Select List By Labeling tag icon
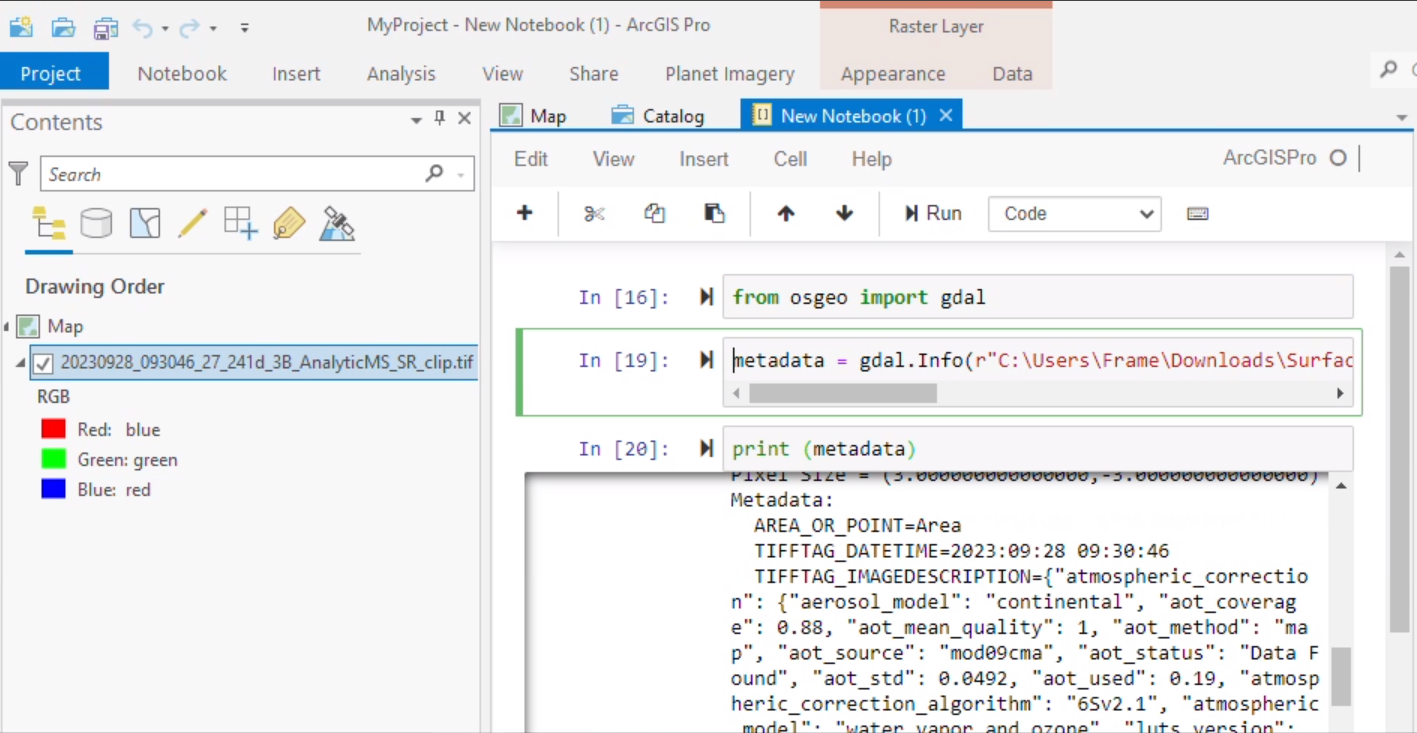 point(289,222)
